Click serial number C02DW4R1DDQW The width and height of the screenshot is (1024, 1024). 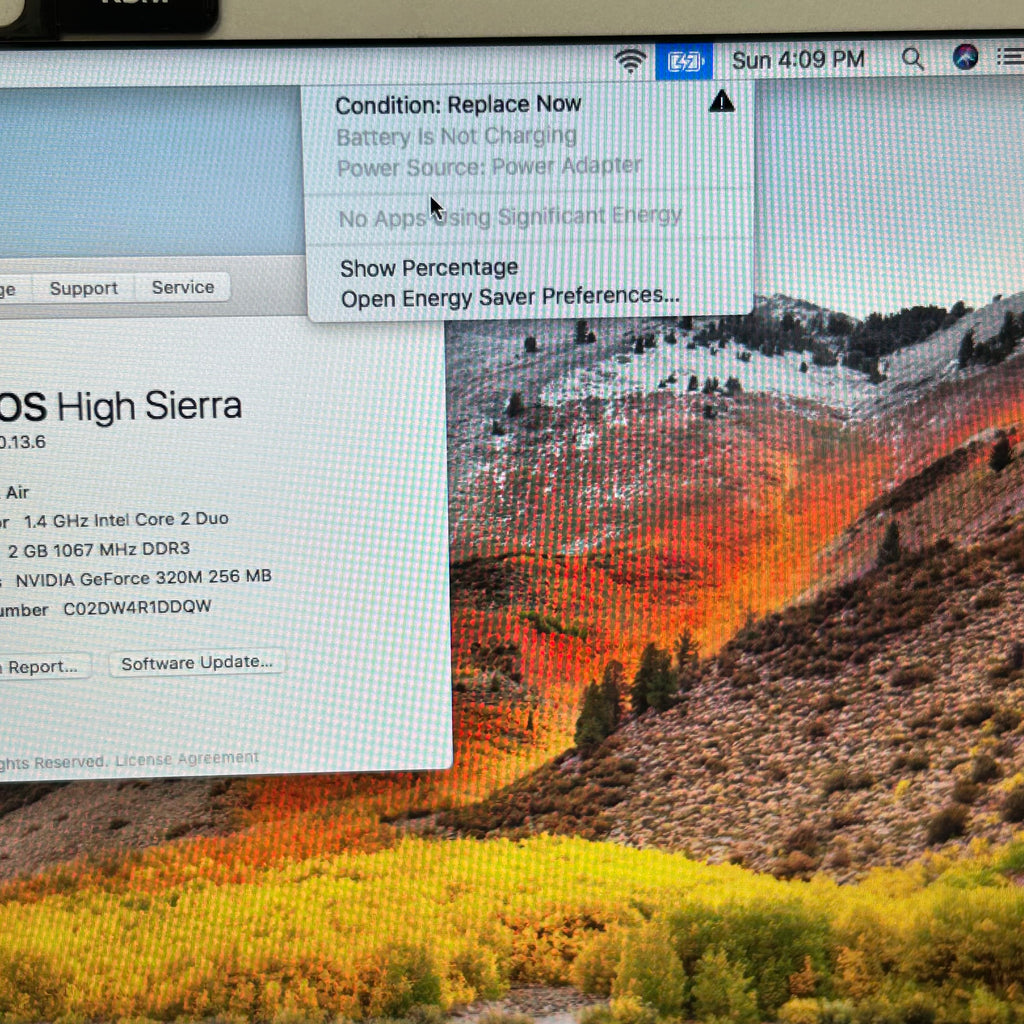137,607
